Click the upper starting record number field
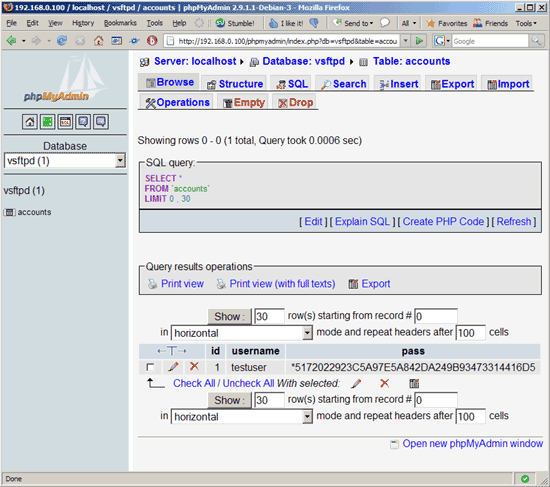This screenshot has height=487, width=550. click(436, 316)
